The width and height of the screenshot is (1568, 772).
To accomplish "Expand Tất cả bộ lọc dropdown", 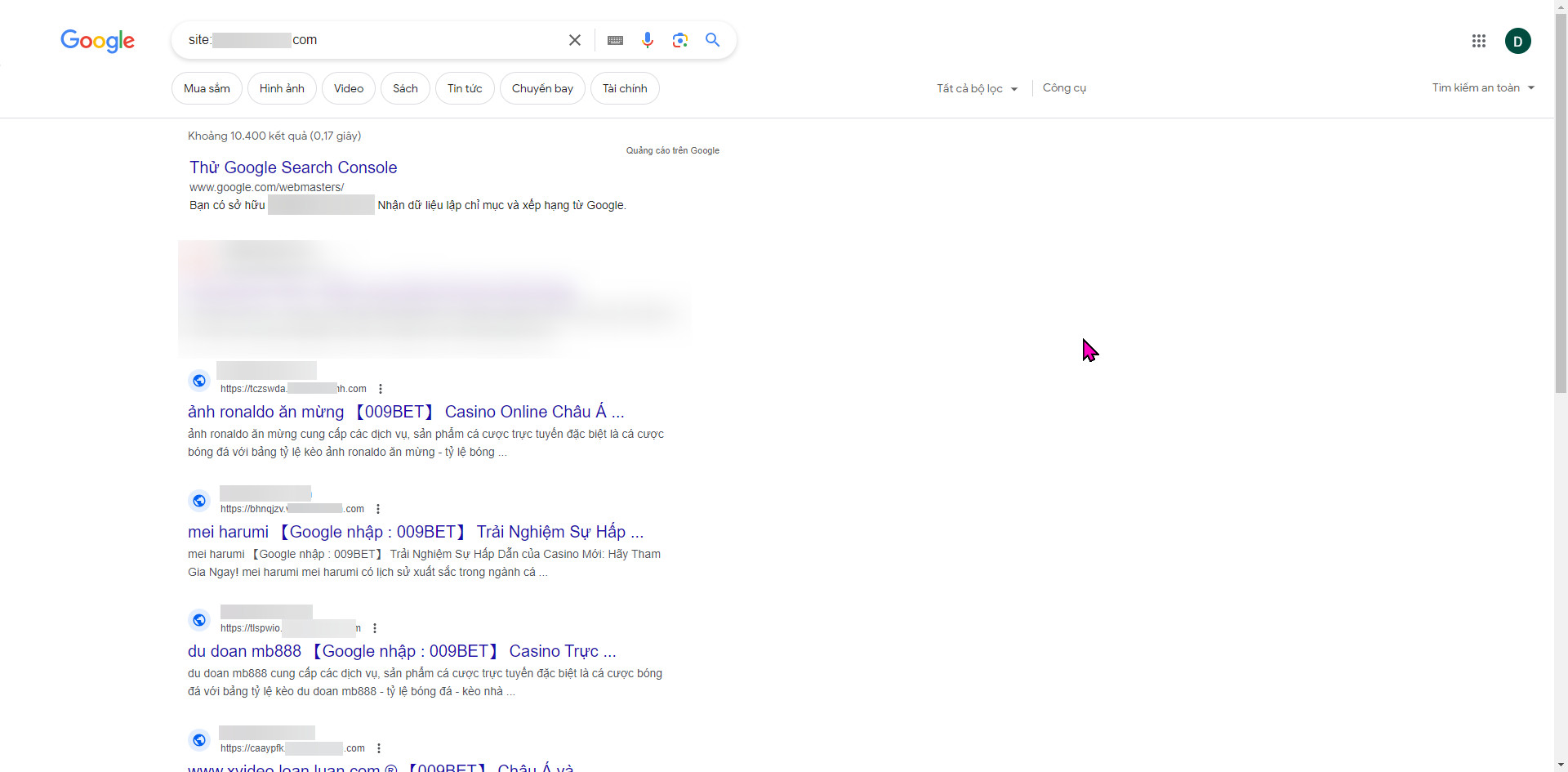I will click(977, 88).
